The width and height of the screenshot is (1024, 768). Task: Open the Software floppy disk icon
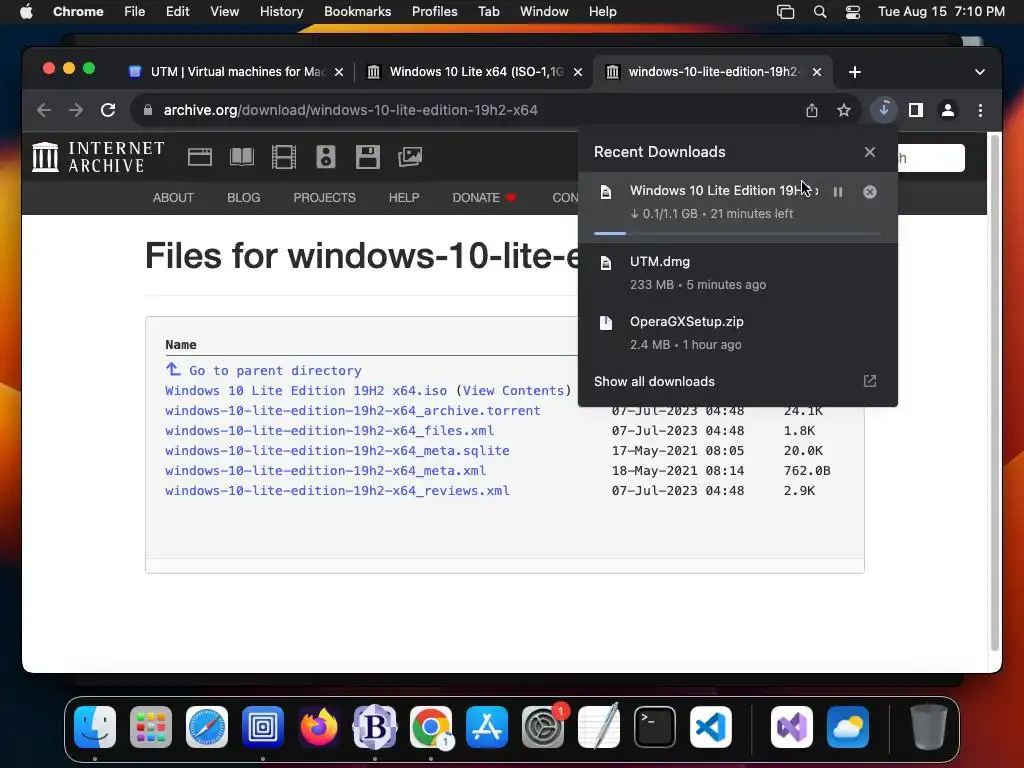(x=368, y=157)
